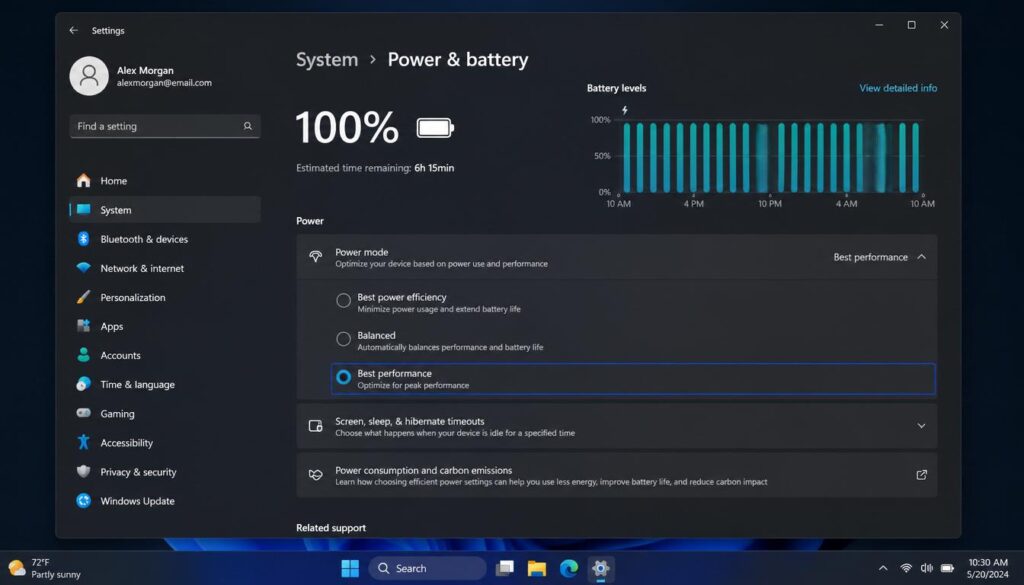Viewport: 1024px width, 585px height.
Task: Click the Screen, sleep timeouts icon
Action: click(x=315, y=426)
